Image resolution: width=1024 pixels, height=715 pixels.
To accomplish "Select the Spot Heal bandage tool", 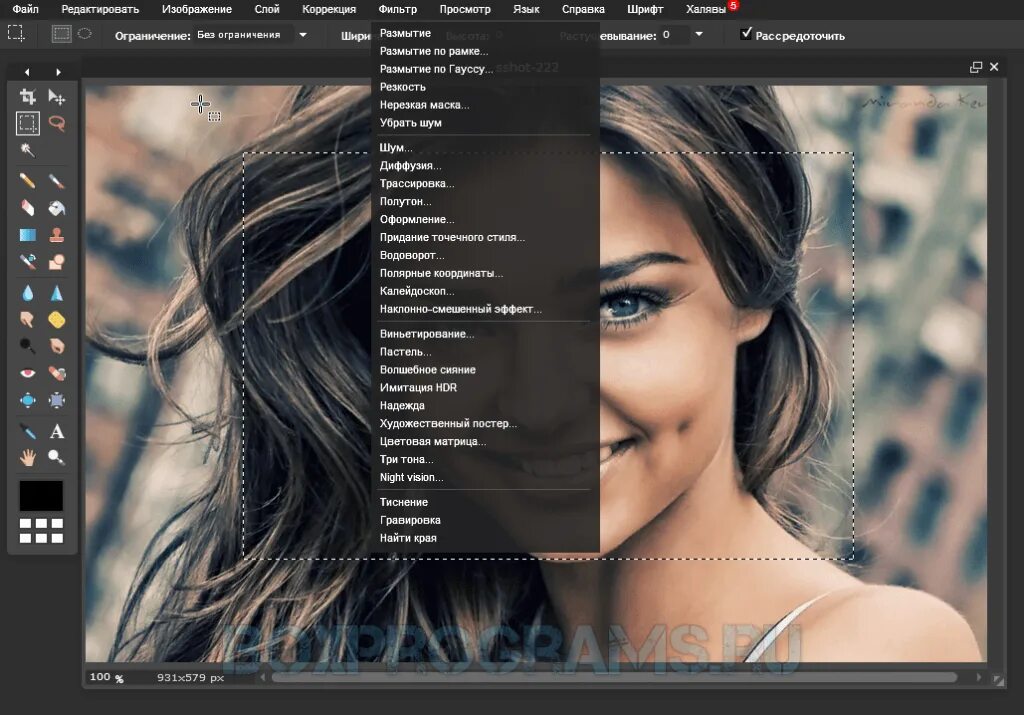I will point(57,373).
